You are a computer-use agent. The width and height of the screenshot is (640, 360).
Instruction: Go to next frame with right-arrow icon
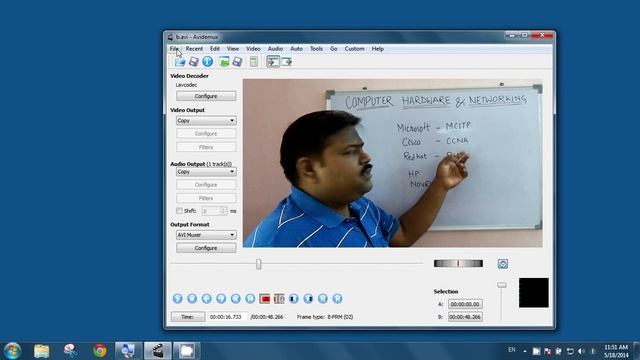(221, 299)
